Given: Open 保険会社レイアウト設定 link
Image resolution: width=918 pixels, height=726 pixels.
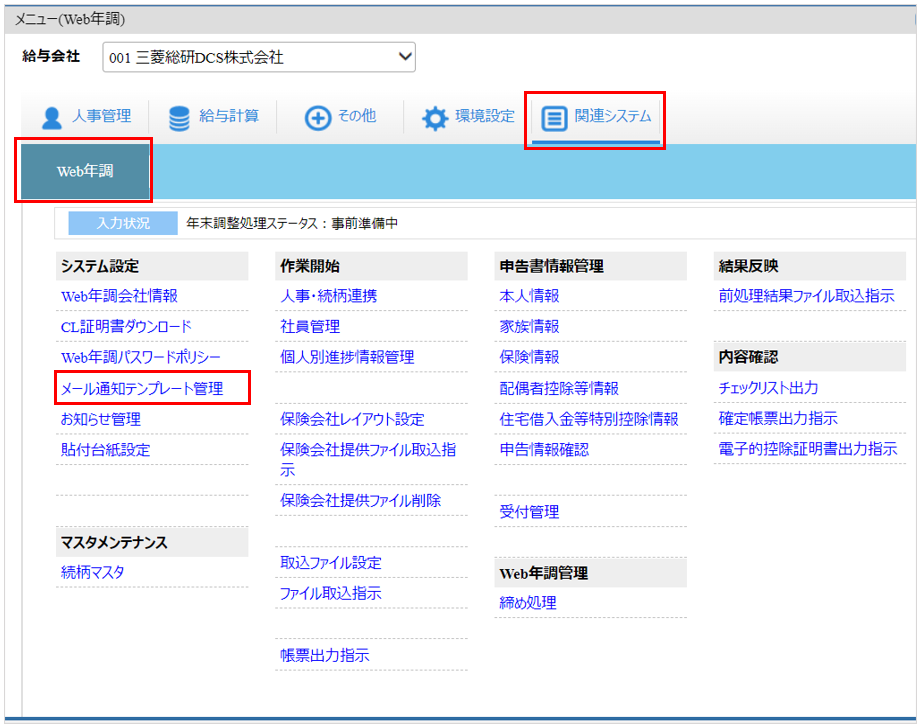Looking at the screenshot, I should pos(352,419).
